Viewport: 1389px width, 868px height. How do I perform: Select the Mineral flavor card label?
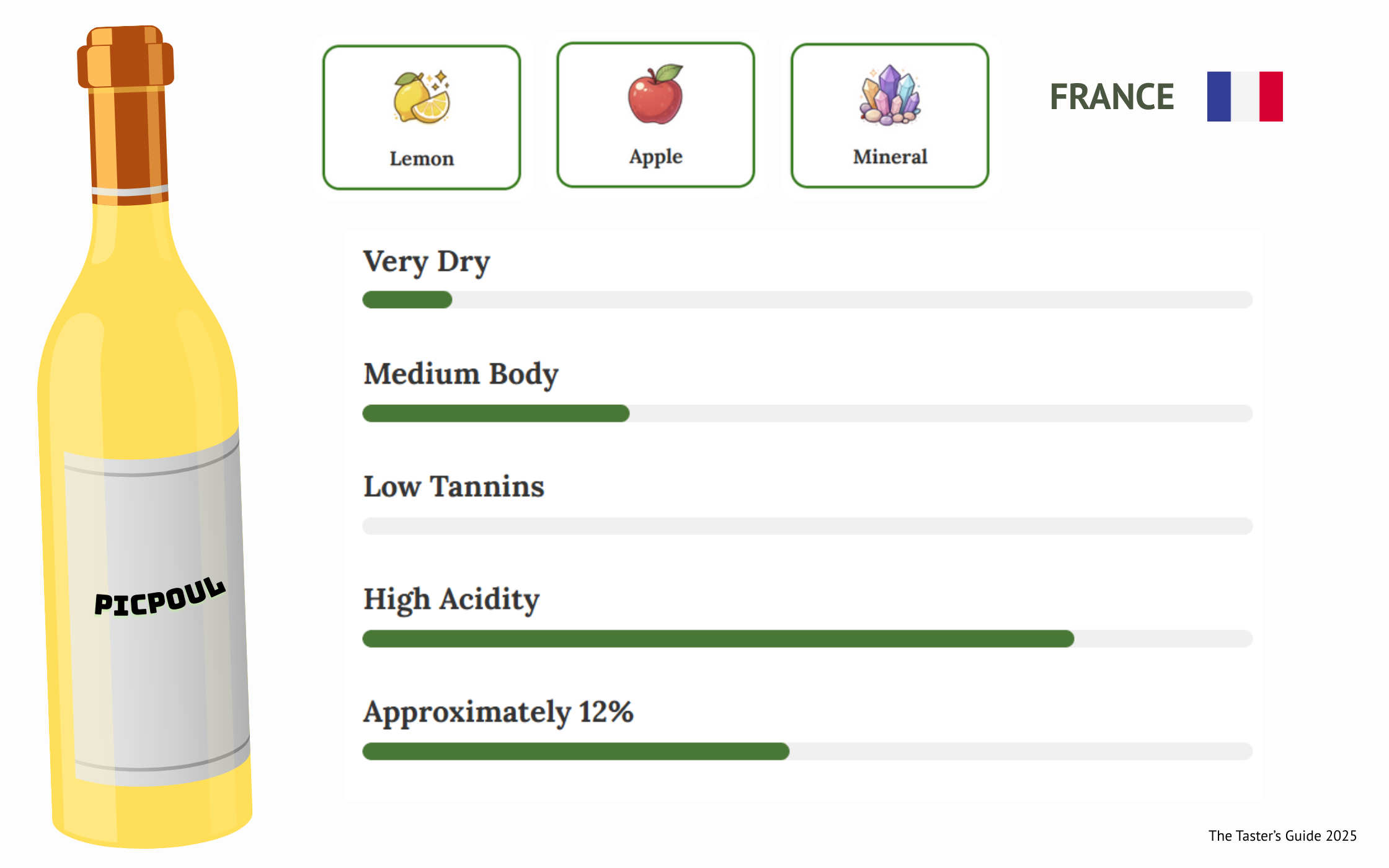(890, 157)
